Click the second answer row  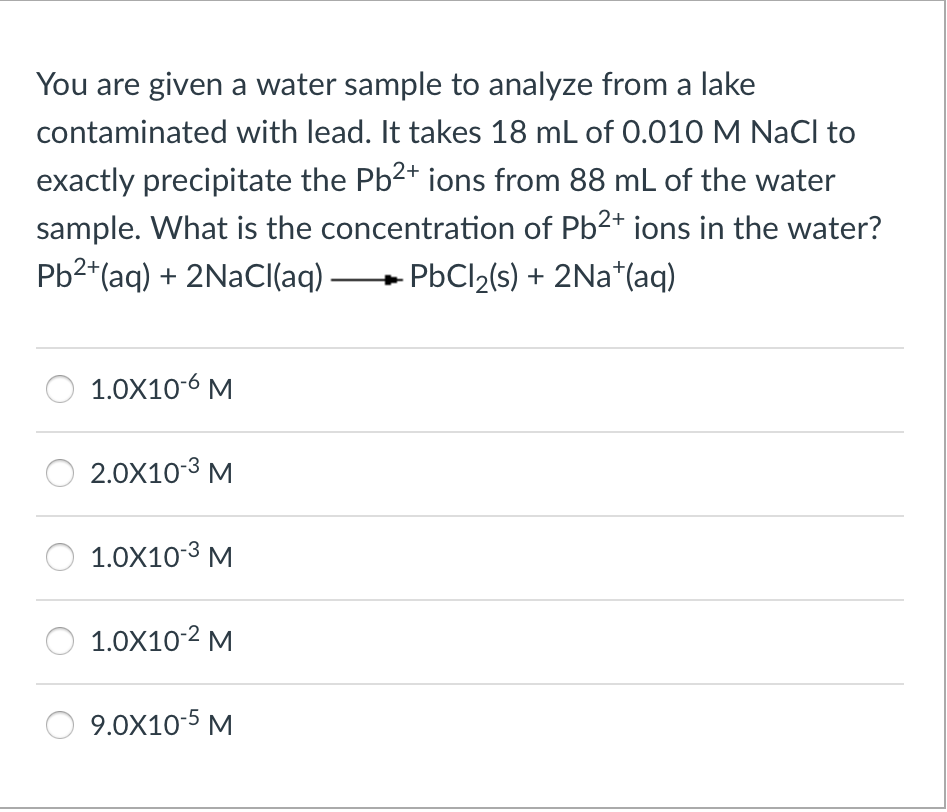click(x=470, y=474)
